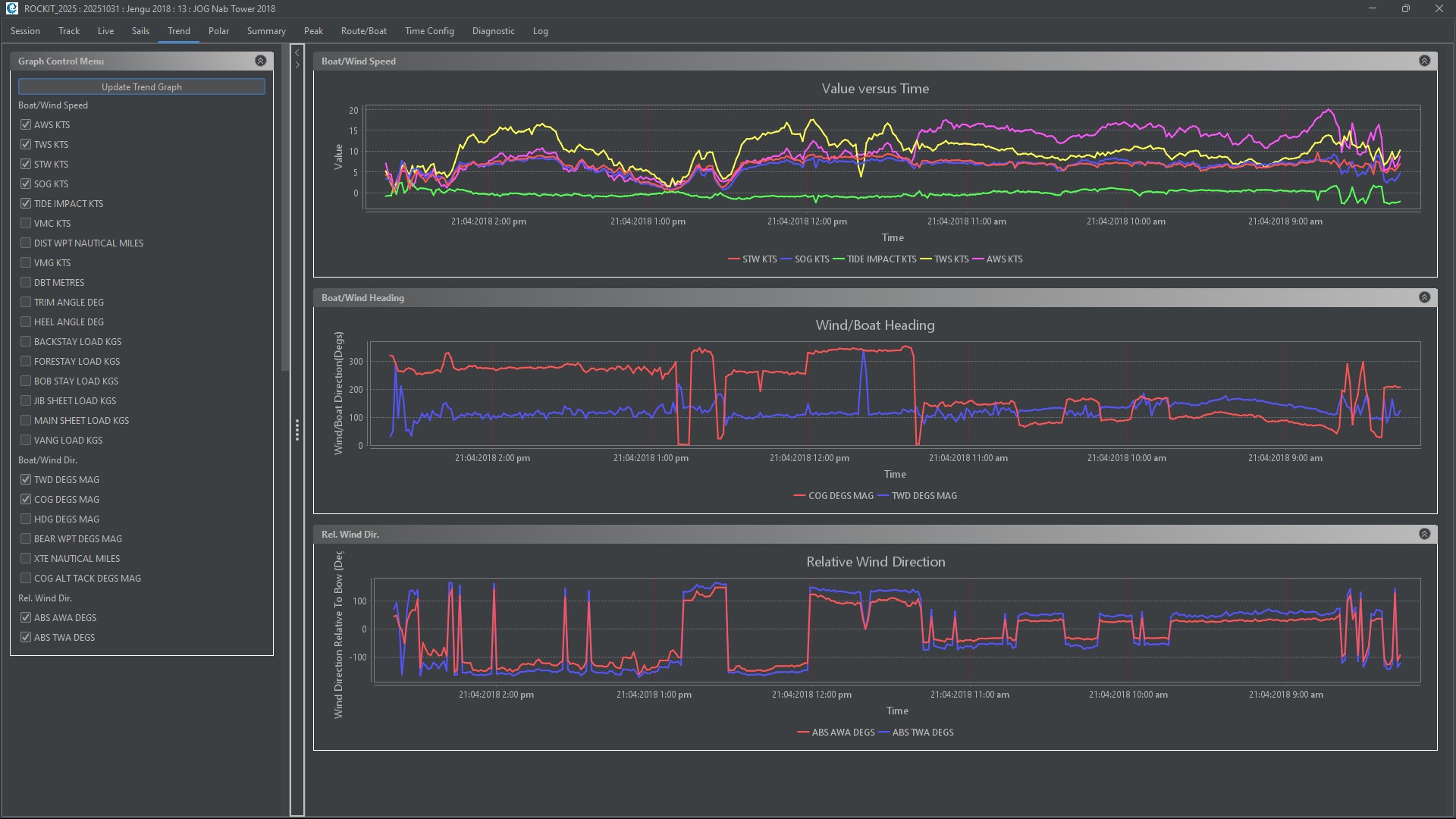Collapse the Boat/Wind Heading graph panel
The height and width of the screenshot is (819, 1456).
pyautogui.click(x=1424, y=297)
